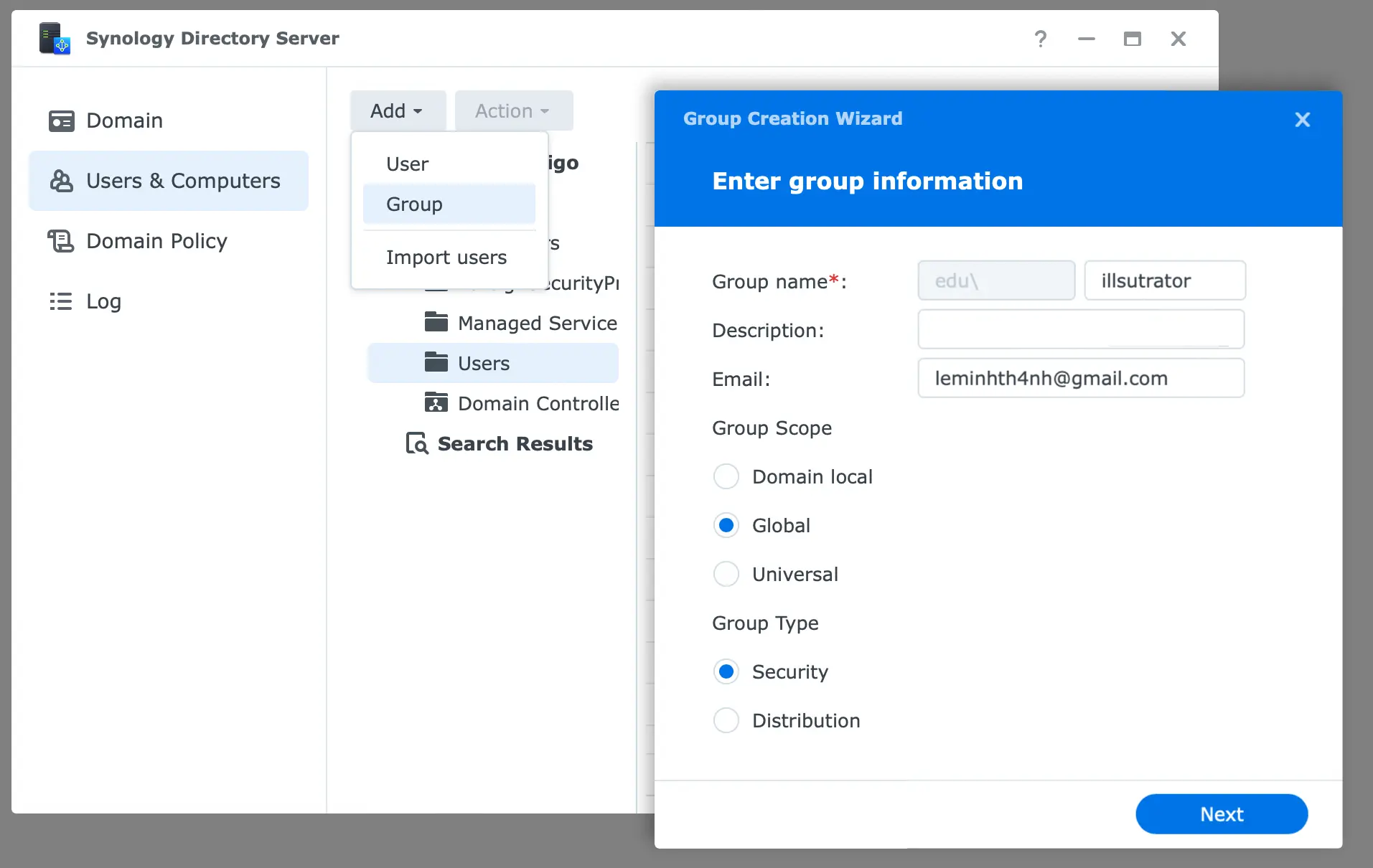Screen dimensions: 1373x868
Task: Click the Managed Service folder icon
Action: pyautogui.click(x=436, y=323)
